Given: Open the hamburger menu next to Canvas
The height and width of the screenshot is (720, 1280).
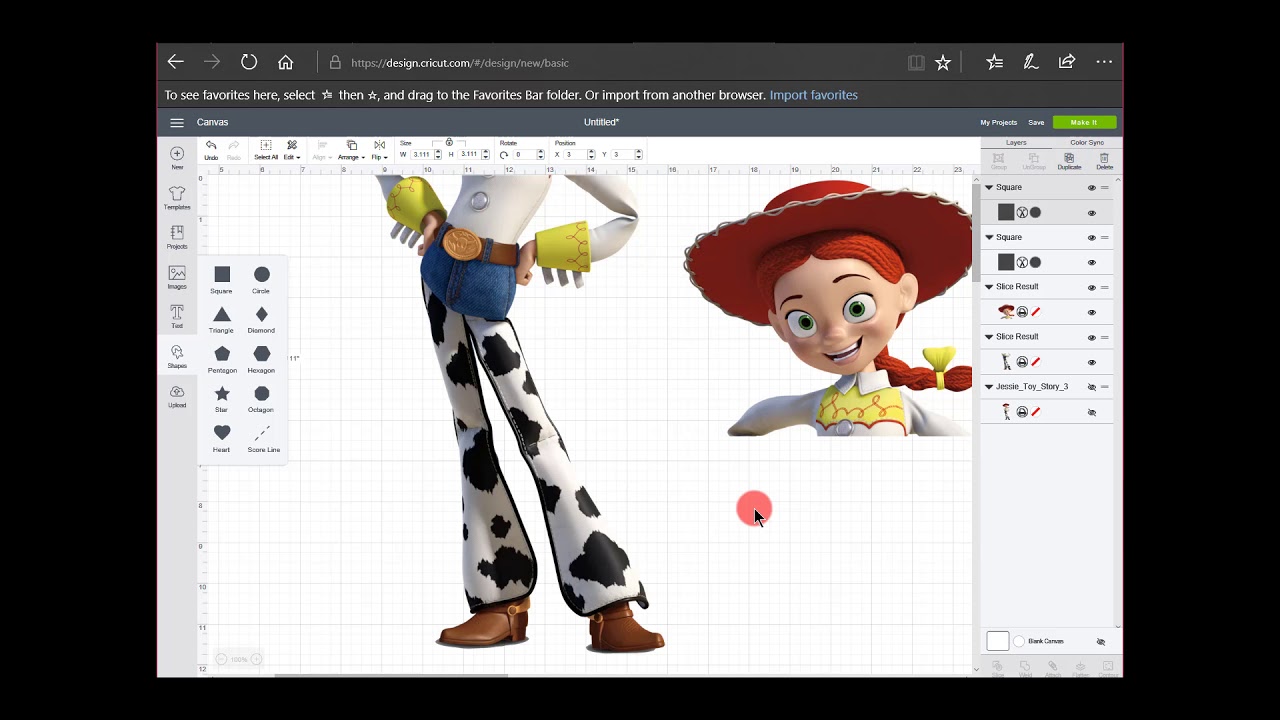Looking at the screenshot, I should (177, 122).
